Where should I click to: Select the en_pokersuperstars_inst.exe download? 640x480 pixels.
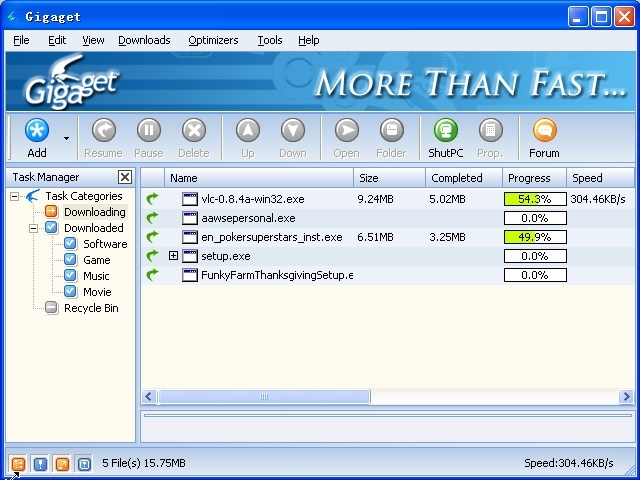(271, 237)
